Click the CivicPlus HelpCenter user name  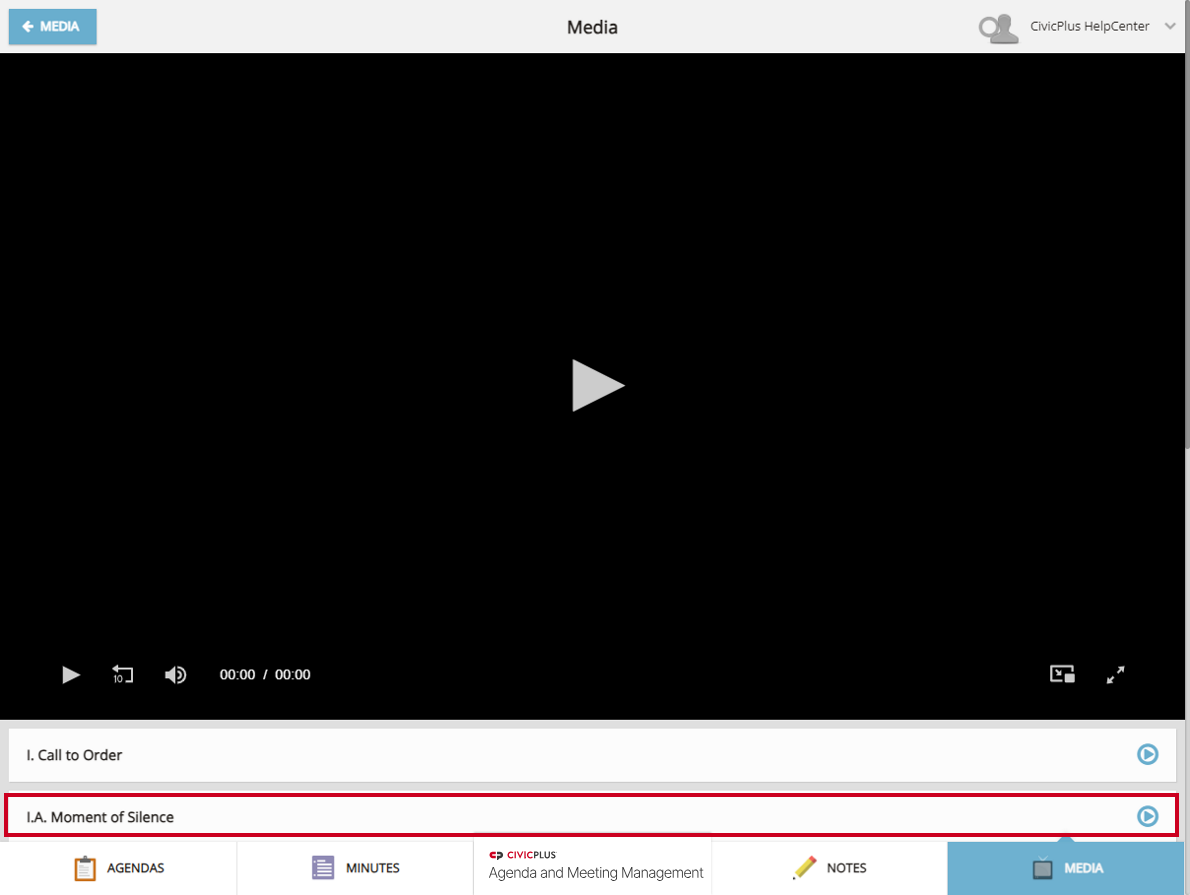pos(1089,26)
